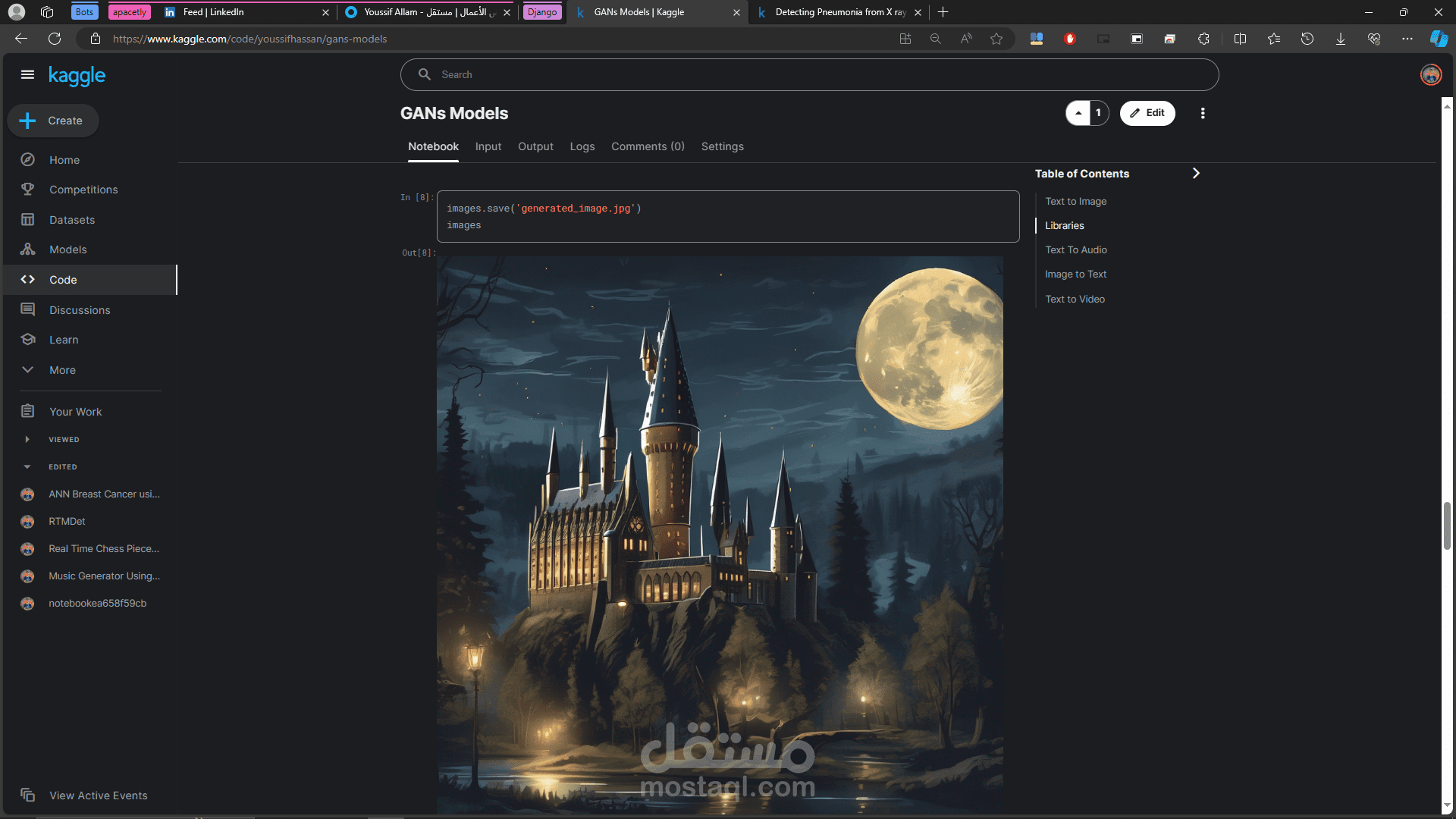Open the notebook three-dot options menu
1456x819 pixels.
coord(1203,113)
